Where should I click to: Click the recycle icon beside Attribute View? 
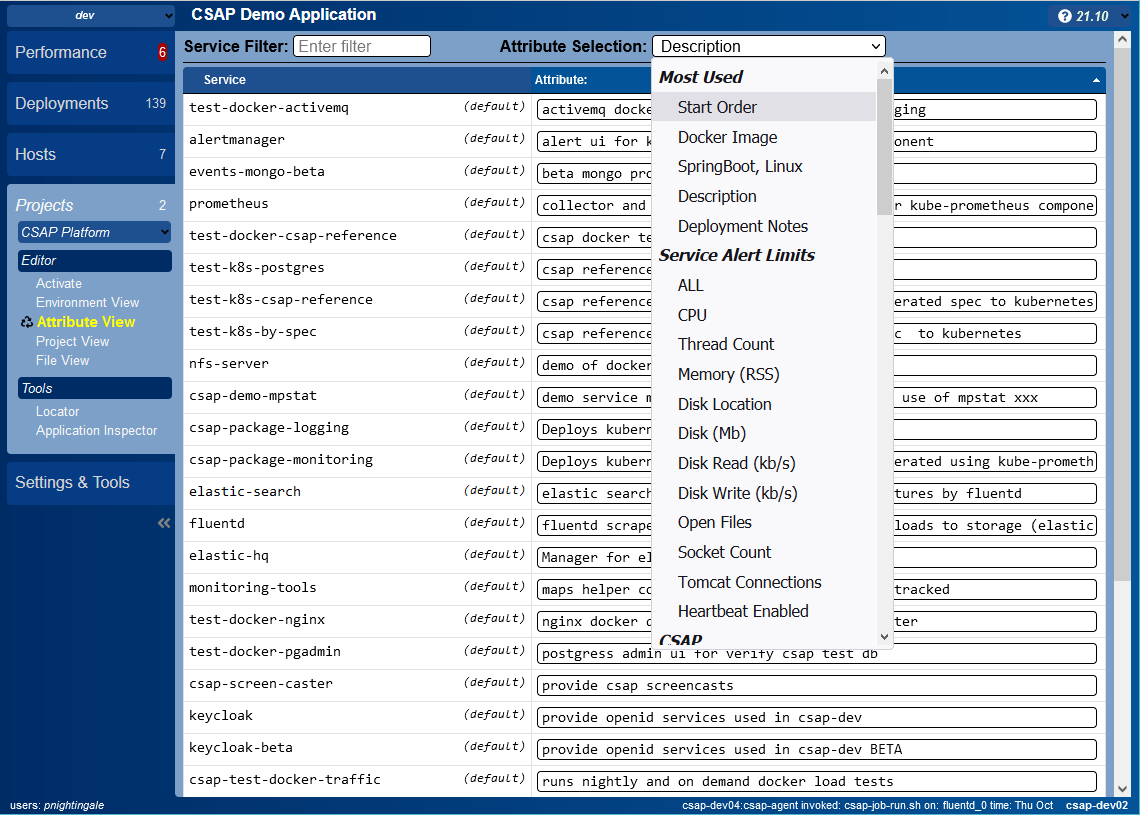(27, 322)
